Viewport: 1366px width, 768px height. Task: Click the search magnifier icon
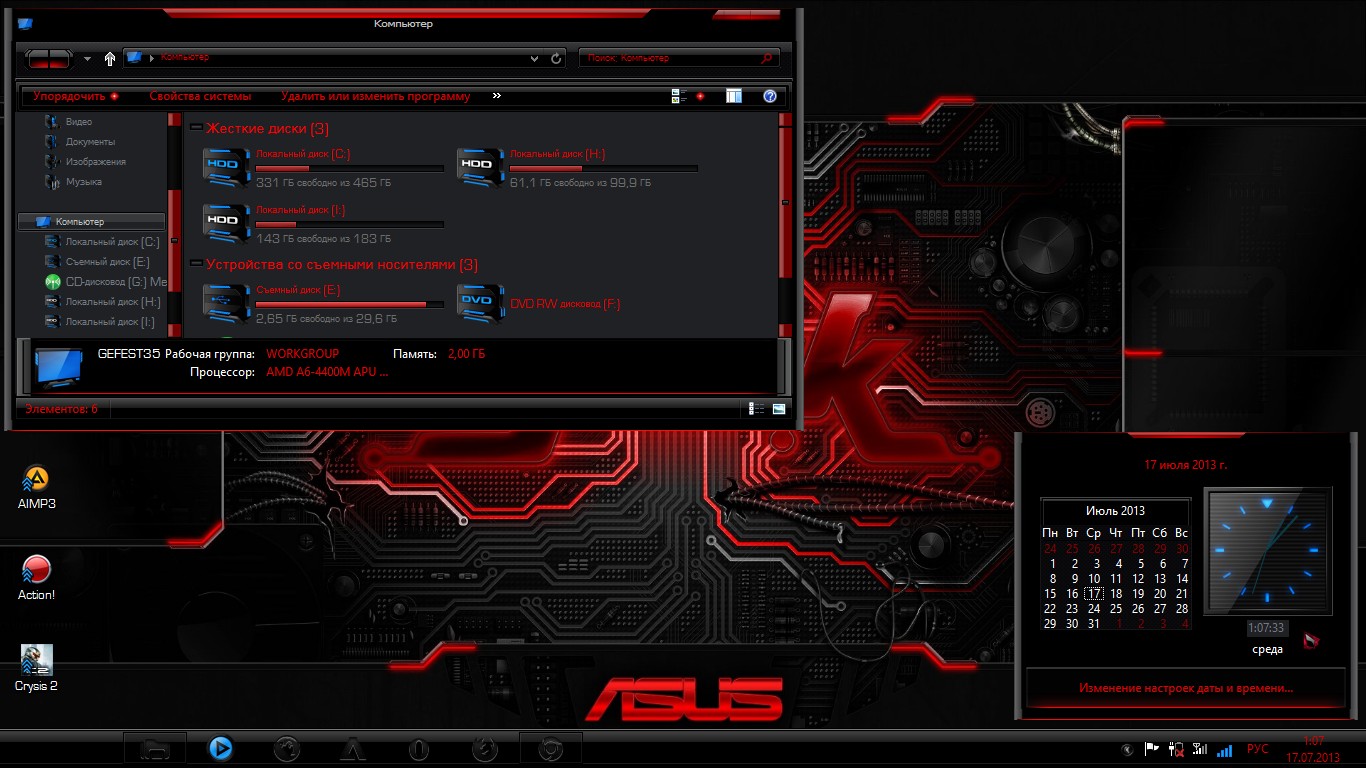[x=767, y=58]
